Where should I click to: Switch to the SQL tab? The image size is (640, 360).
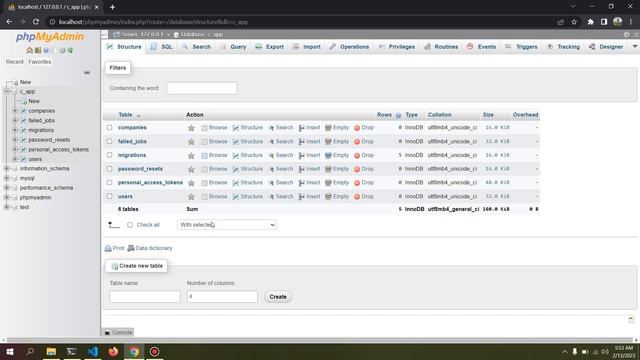pyautogui.click(x=162, y=47)
